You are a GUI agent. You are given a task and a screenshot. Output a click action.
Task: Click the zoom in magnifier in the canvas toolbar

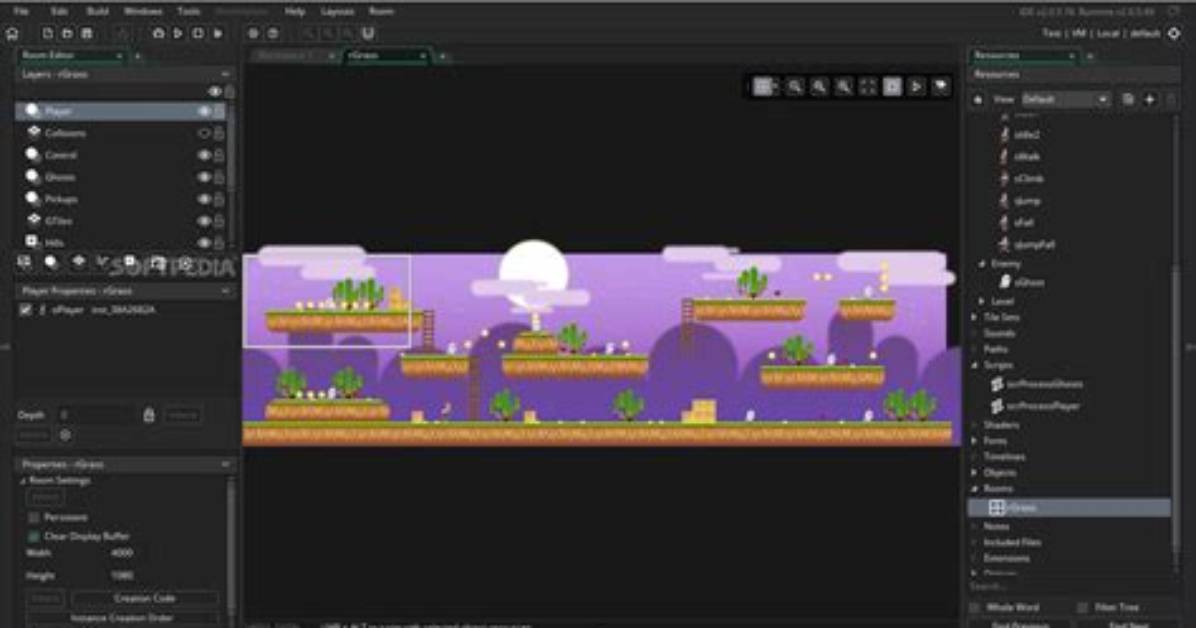(844, 86)
